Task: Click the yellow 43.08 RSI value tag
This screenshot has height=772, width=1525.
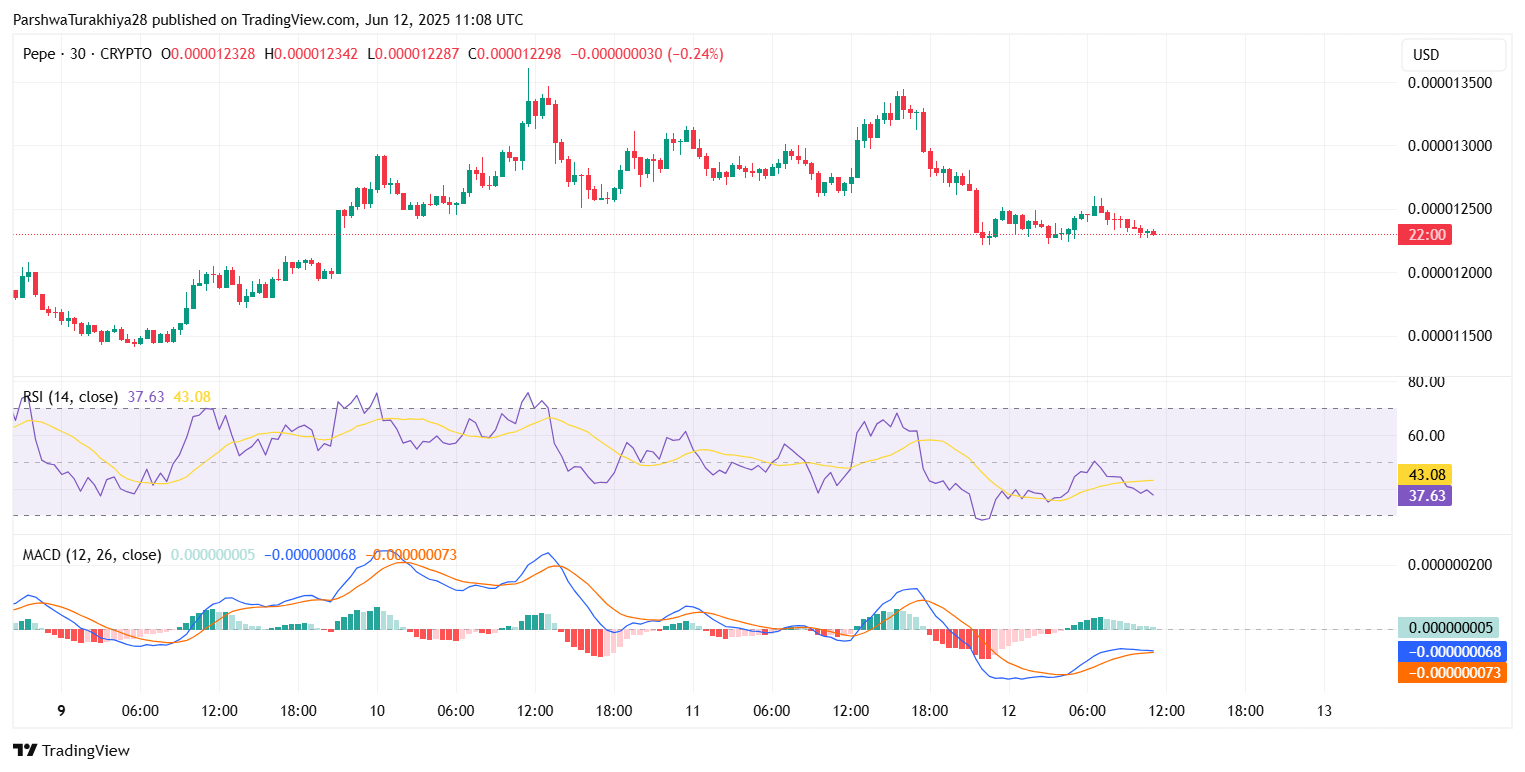Action: click(x=1427, y=475)
